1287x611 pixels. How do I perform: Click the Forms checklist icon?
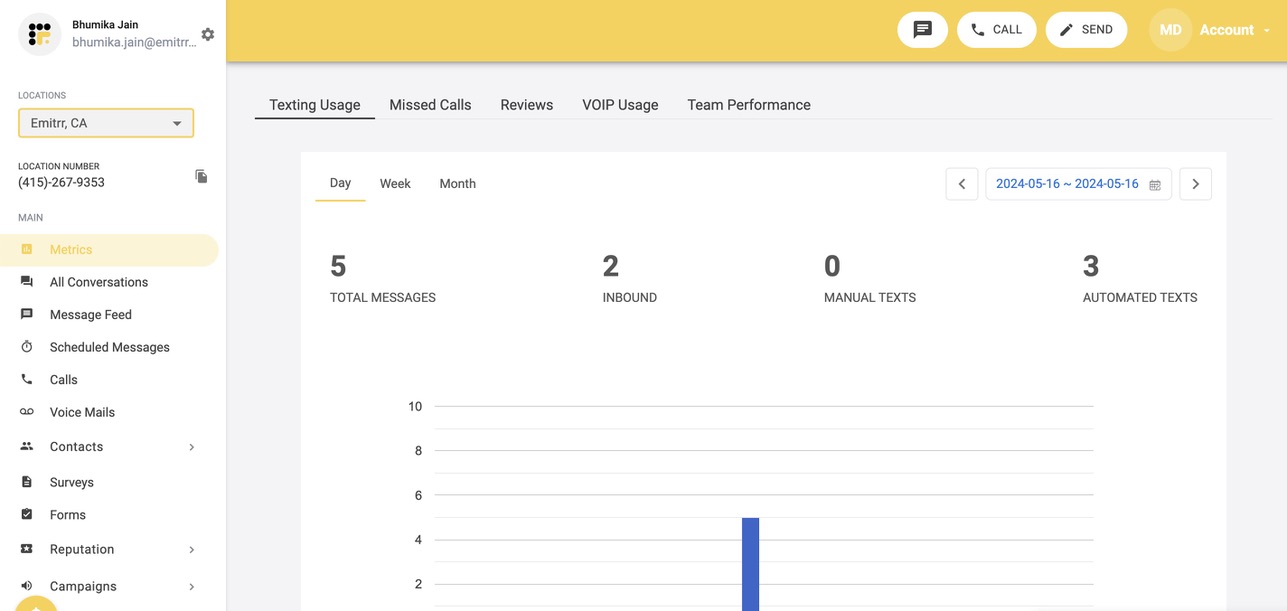click(27, 515)
